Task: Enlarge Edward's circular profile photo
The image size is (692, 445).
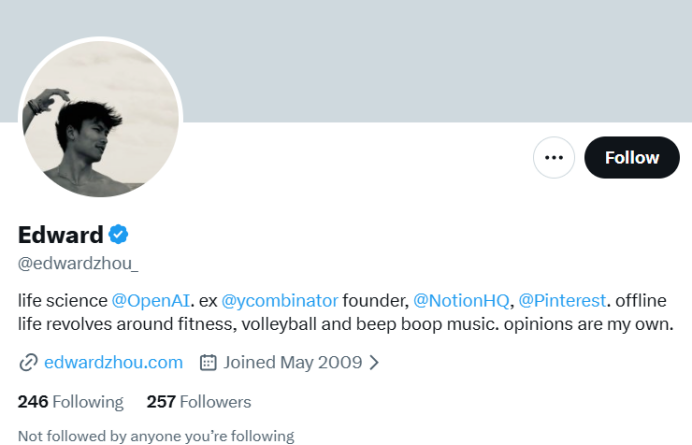Action: click(x=100, y=123)
